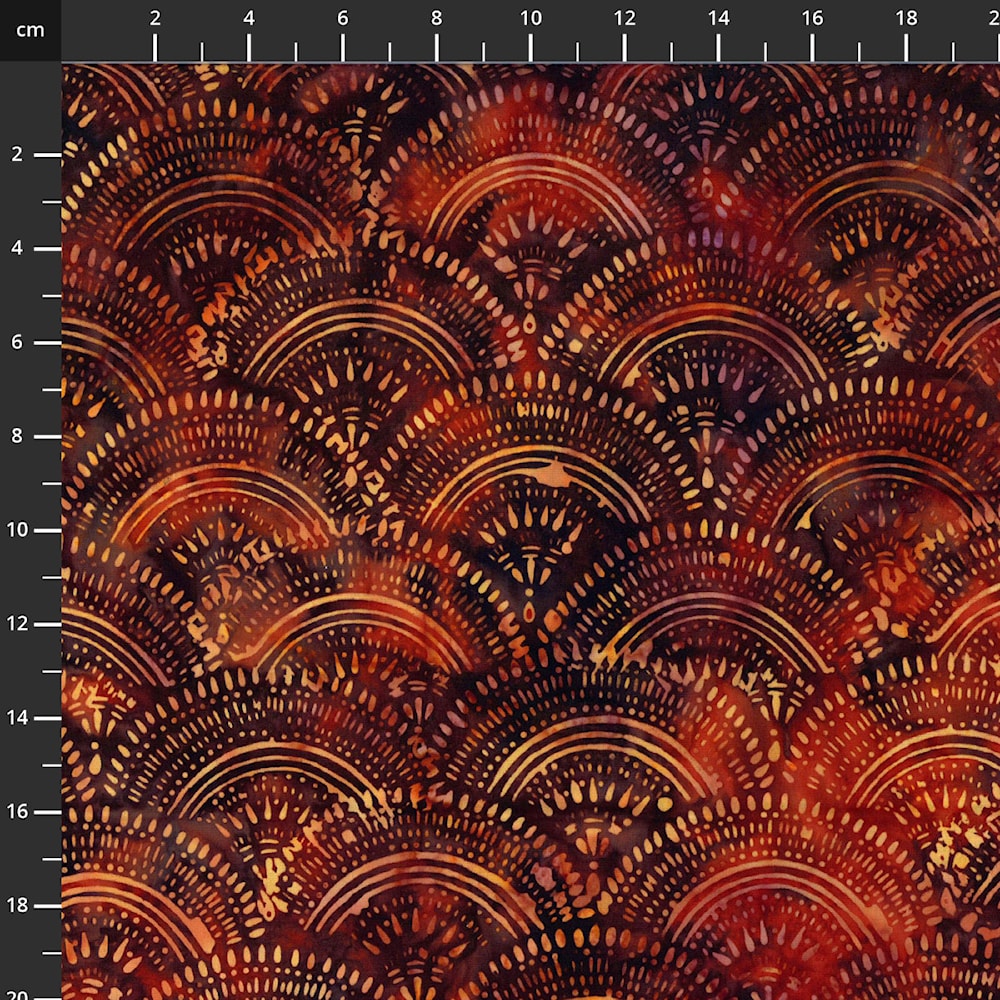Click the 14 mark on the vertical ruler
Screen dimensions: 1000x1000
point(17,718)
